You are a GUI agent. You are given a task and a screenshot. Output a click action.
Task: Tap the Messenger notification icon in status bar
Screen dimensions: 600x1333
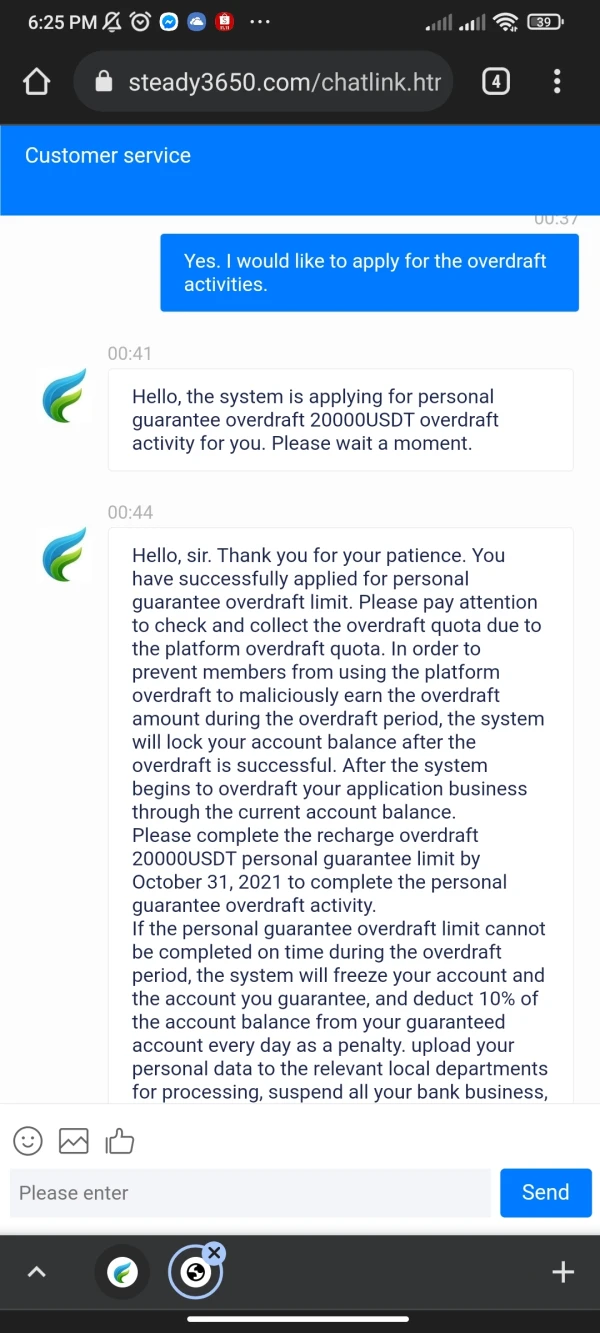pyautogui.click(x=169, y=22)
